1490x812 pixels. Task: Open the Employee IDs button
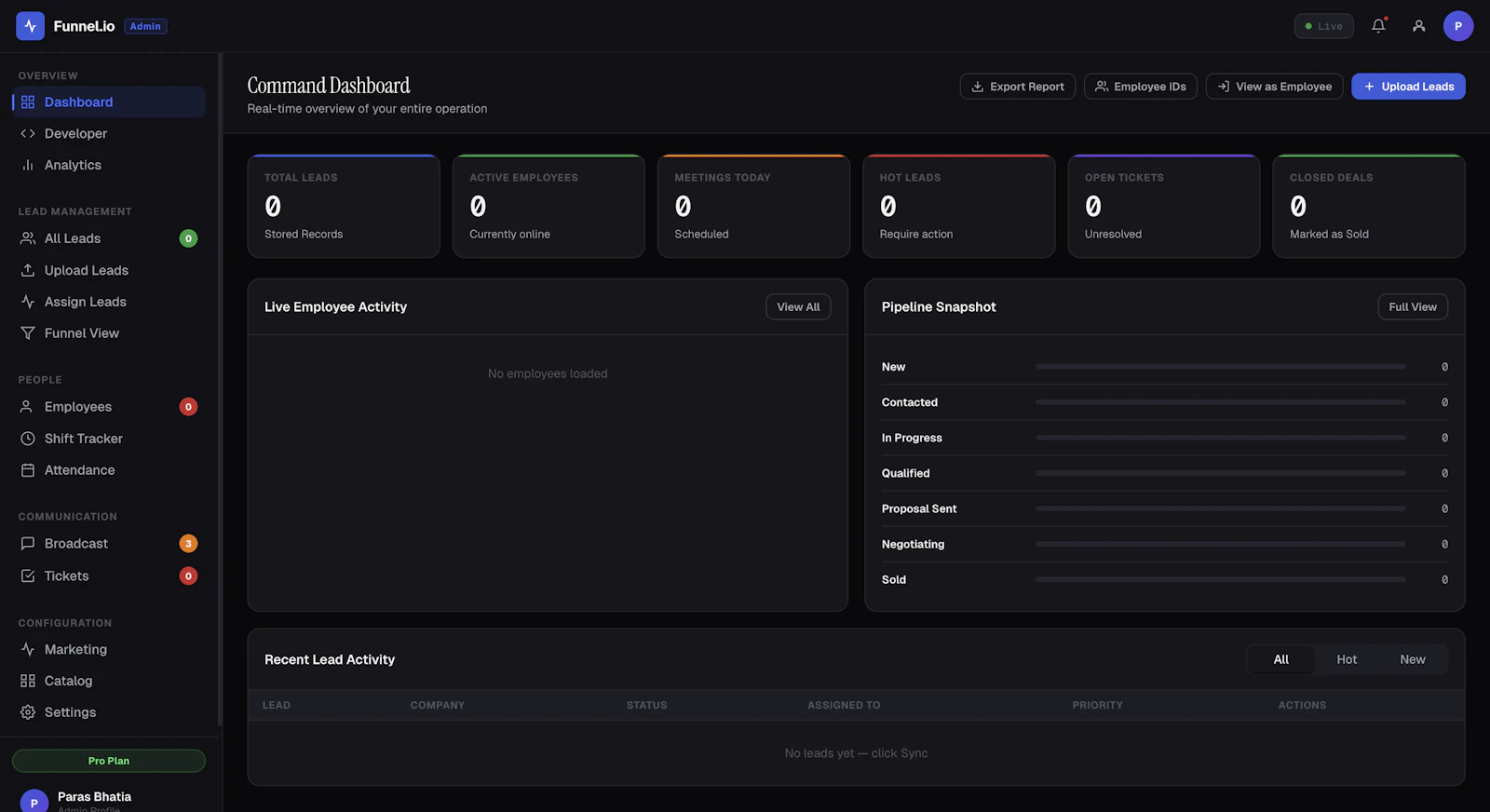coord(1141,87)
